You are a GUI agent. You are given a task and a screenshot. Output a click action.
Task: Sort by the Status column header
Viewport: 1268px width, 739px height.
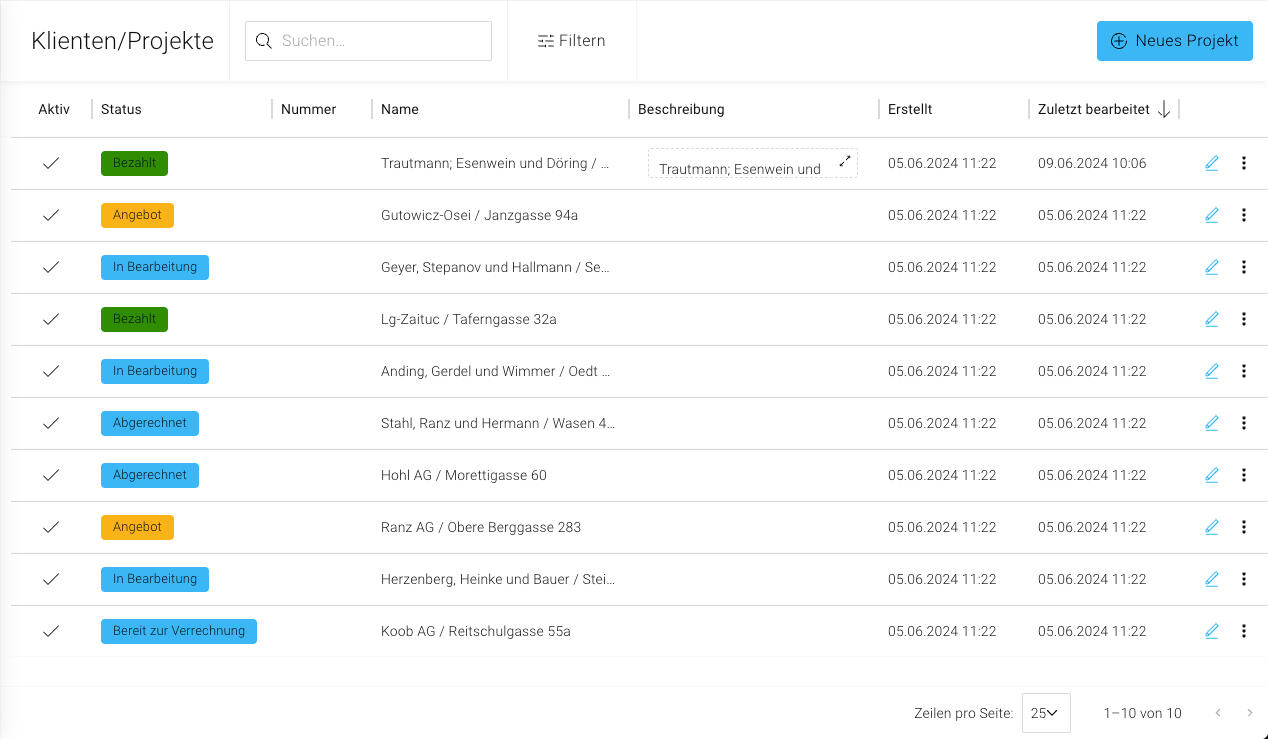pos(121,110)
